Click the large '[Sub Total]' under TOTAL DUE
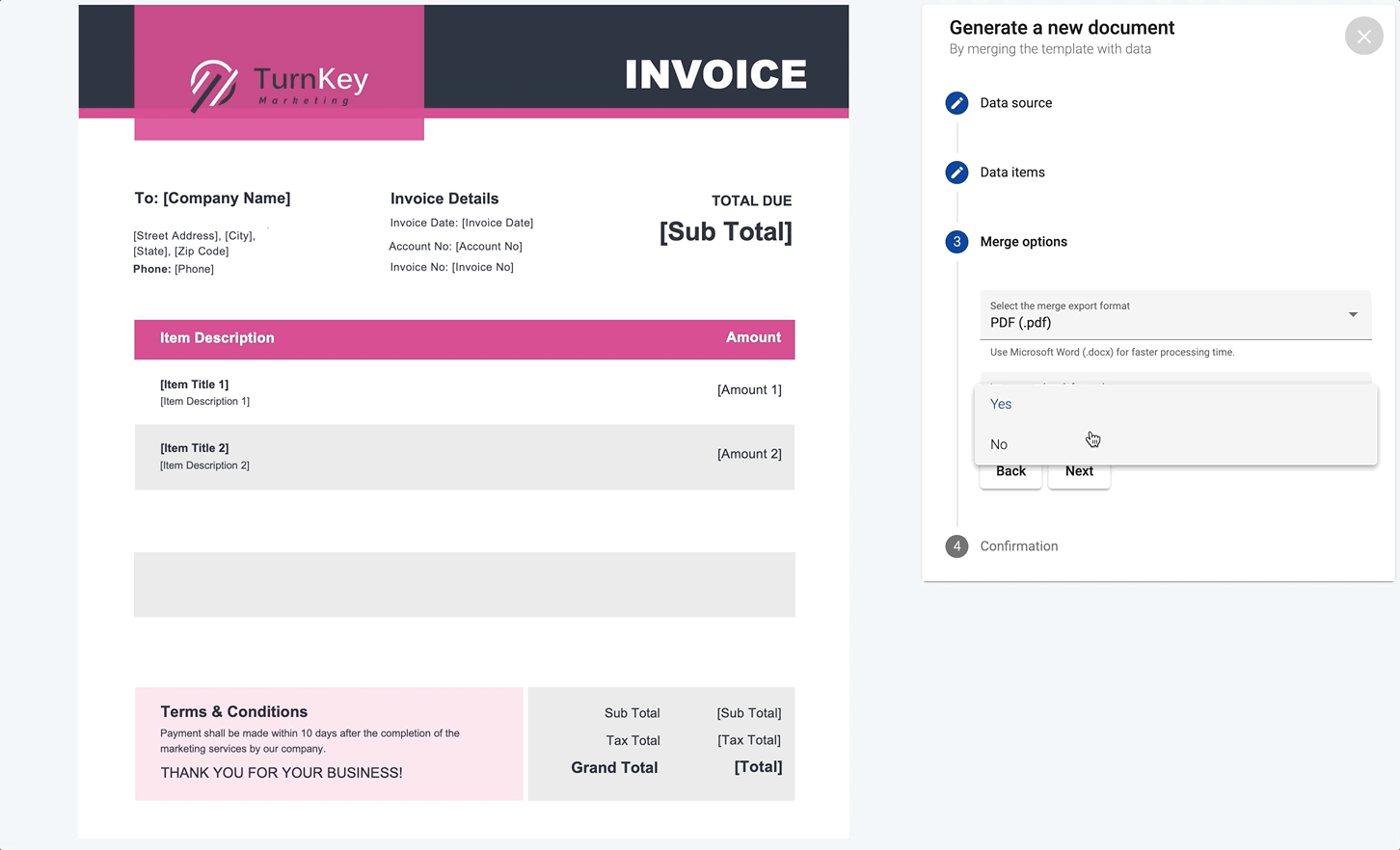The image size is (1400, 850). pyautogui.click(x=726, y=232)
